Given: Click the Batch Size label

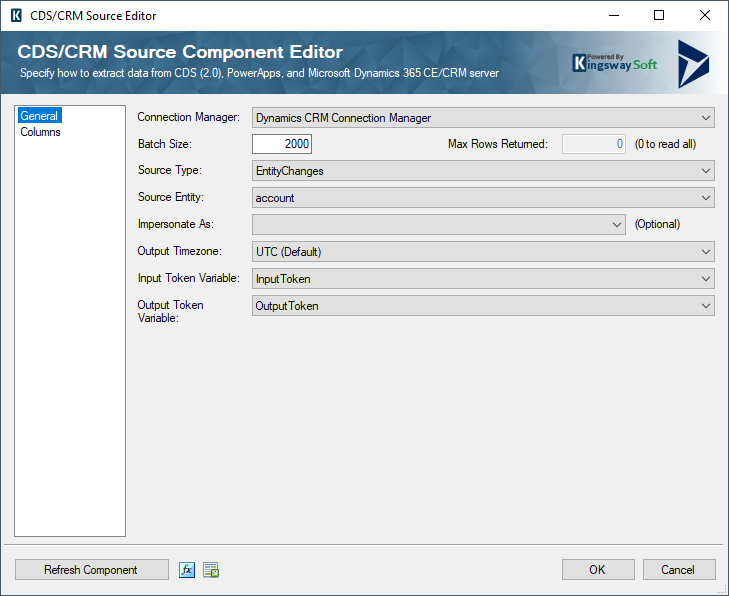Looking at the screenshot, I should 165,144.
